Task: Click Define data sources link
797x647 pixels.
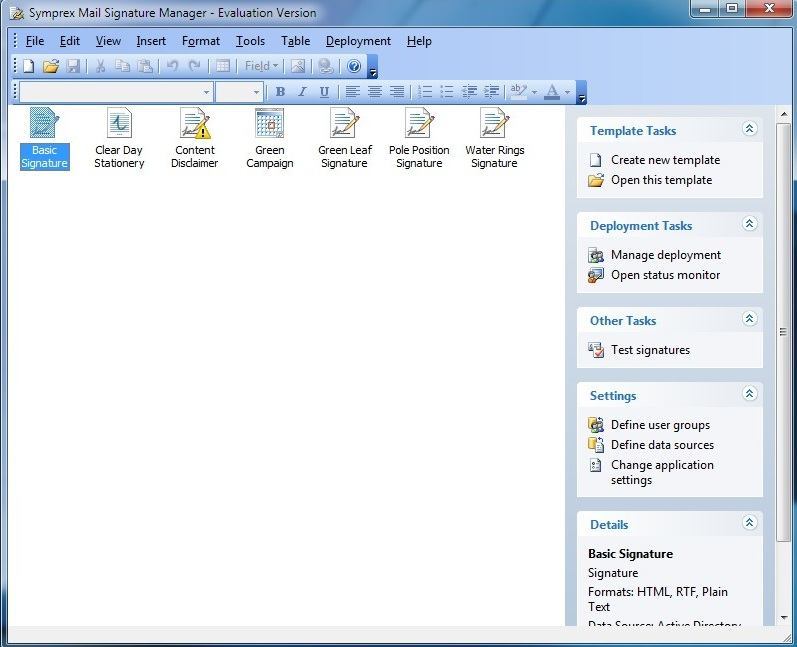Action: (662, 445)
